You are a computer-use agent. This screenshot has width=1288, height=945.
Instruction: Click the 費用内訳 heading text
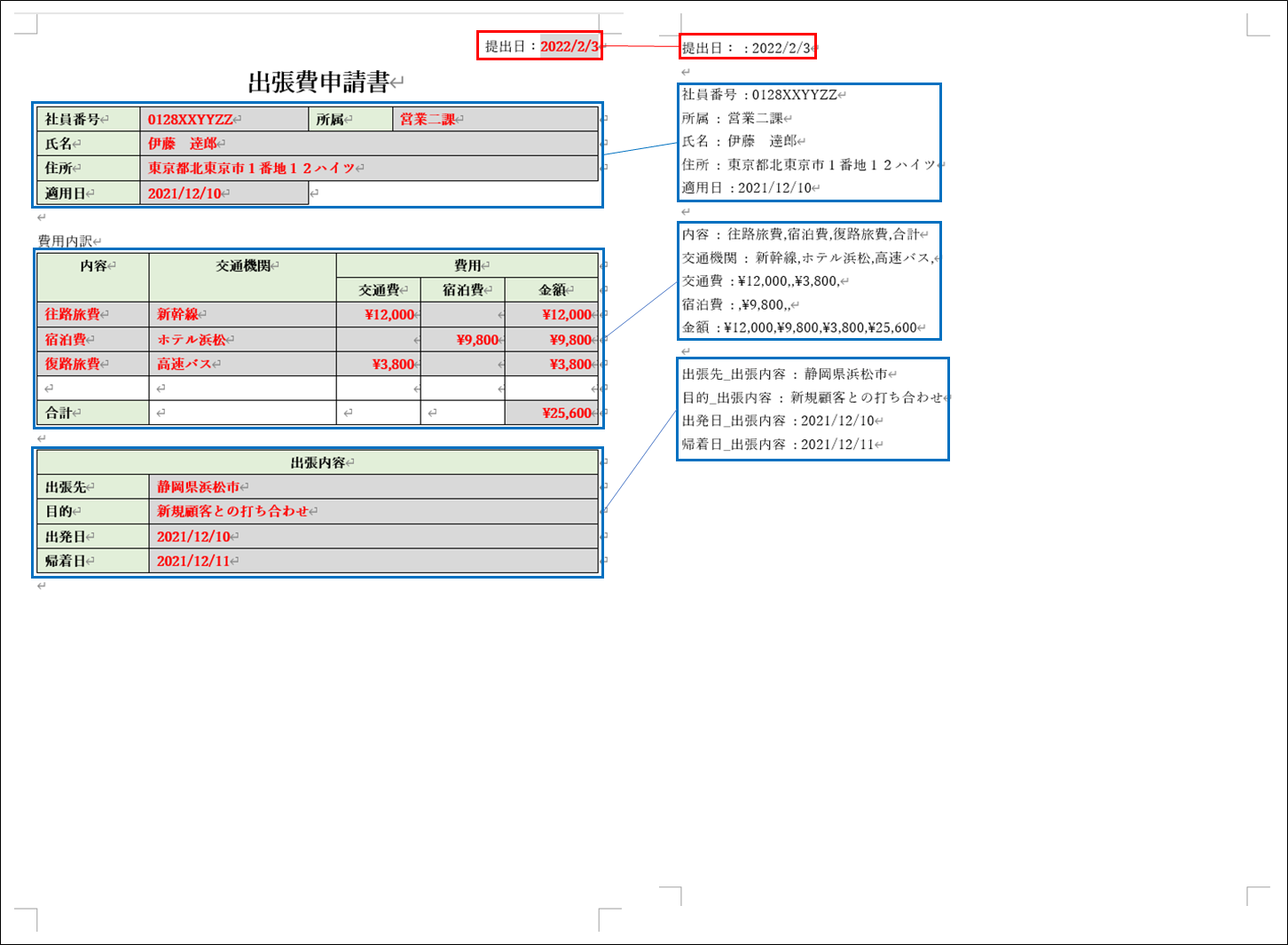pos(65,240)
